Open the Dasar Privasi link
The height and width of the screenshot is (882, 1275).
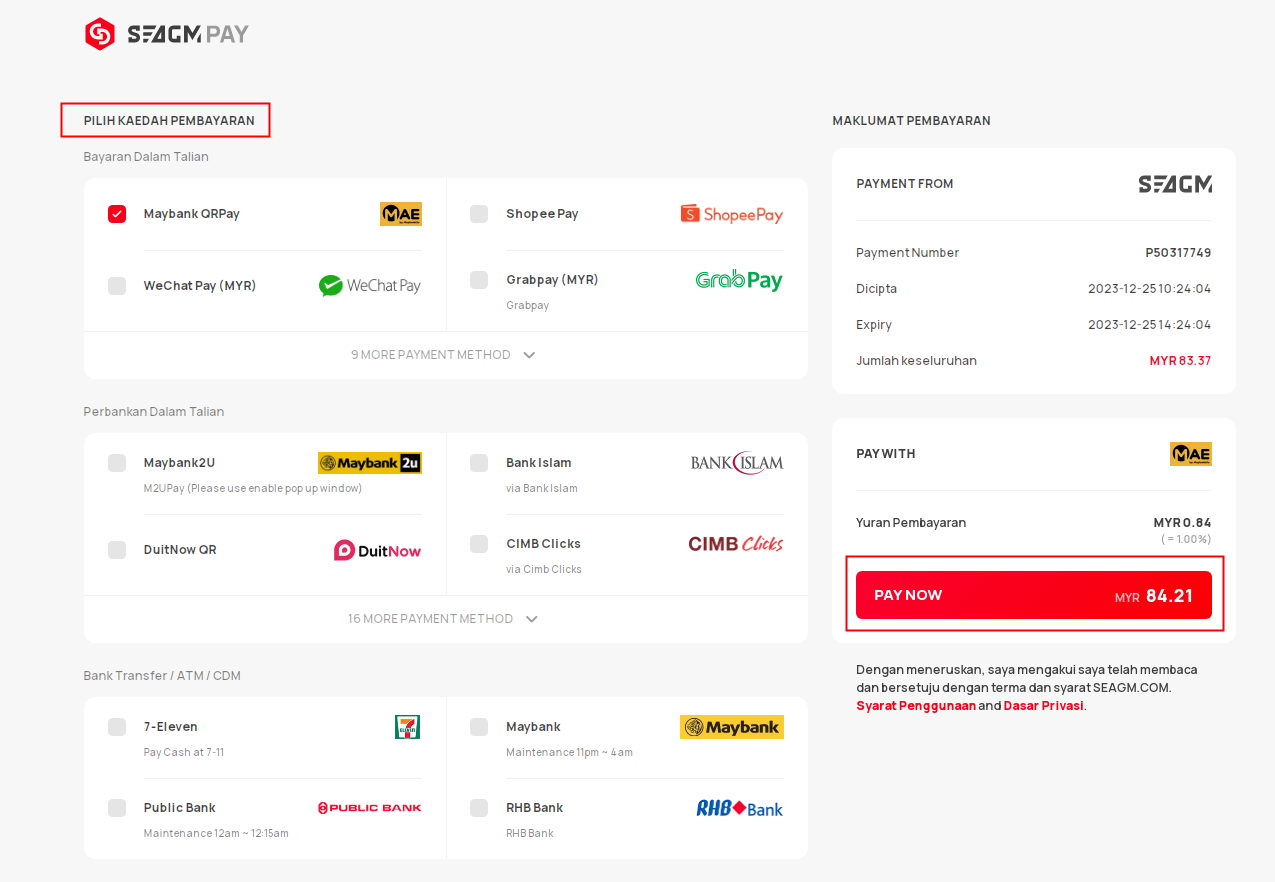click(x=1043, y=706)
